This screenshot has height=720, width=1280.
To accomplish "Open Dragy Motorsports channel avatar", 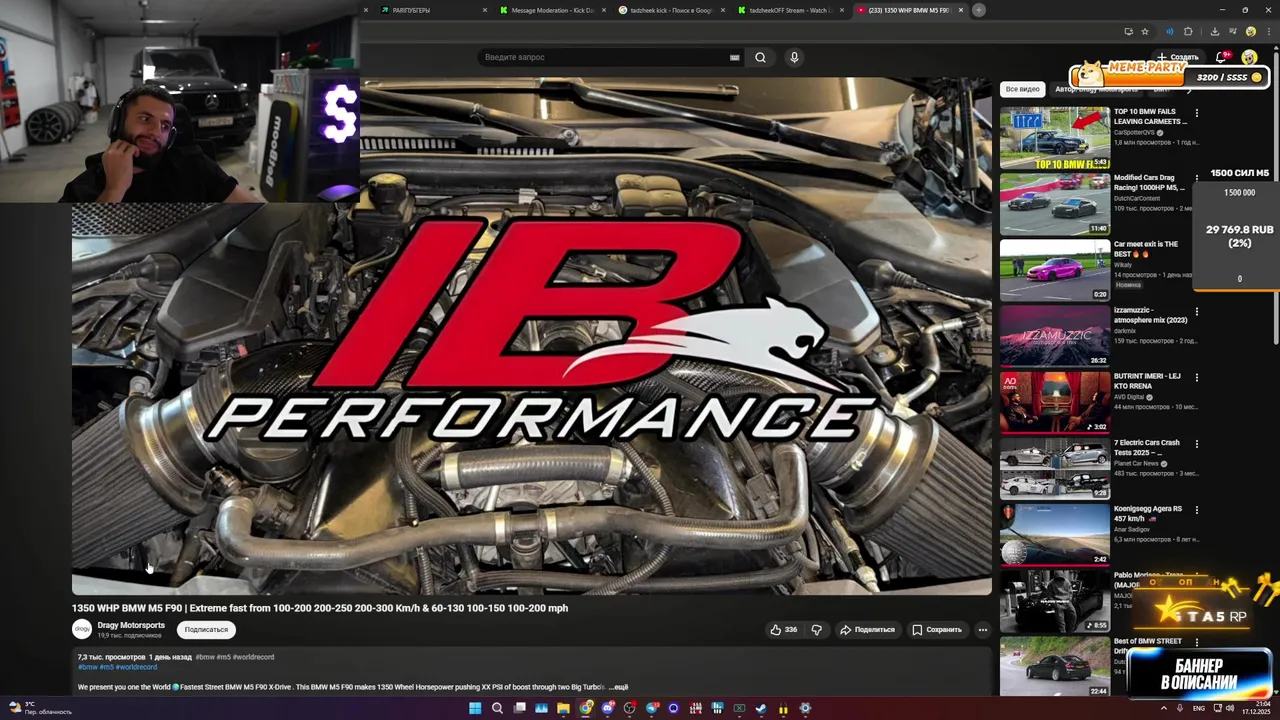I will (x=82, y=629).
